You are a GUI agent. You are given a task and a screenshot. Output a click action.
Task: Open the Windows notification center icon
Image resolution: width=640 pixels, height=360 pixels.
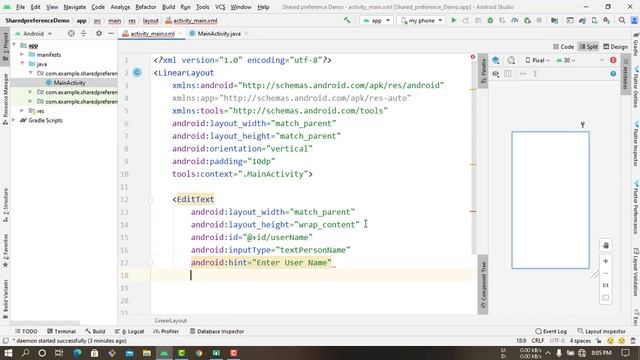click(625, 353)
